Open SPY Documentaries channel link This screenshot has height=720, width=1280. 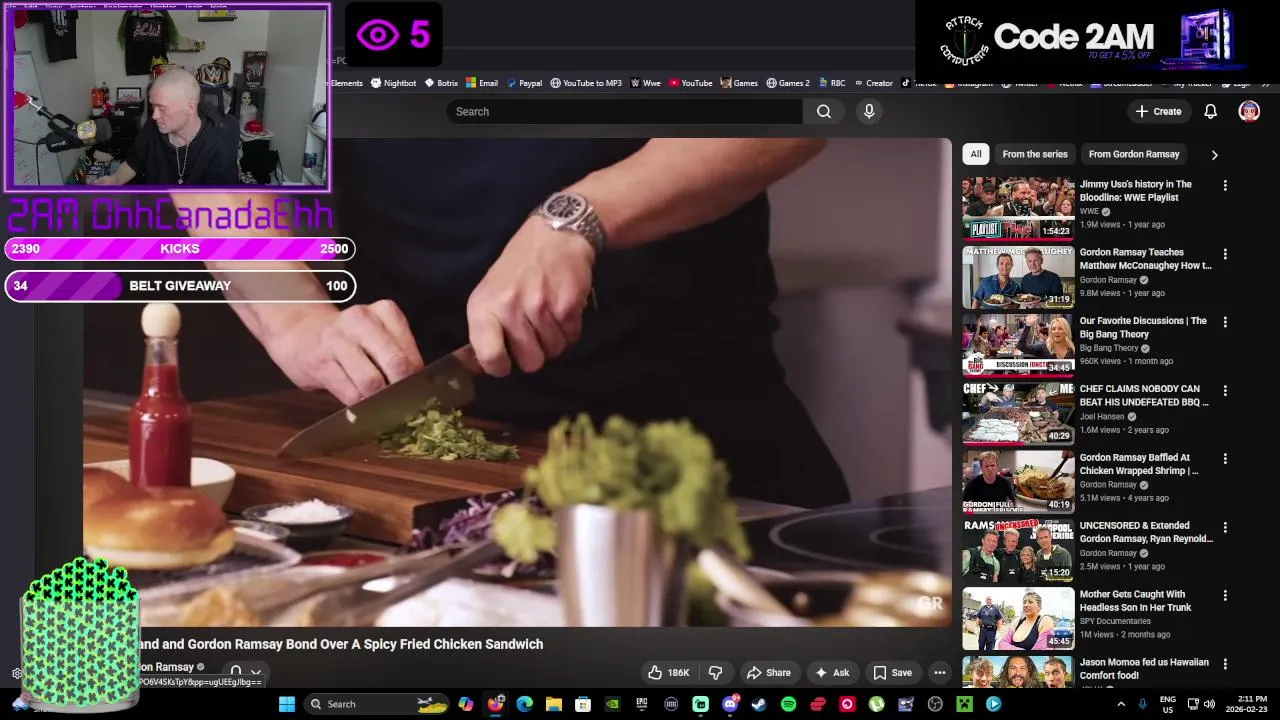click(1115, 621)
